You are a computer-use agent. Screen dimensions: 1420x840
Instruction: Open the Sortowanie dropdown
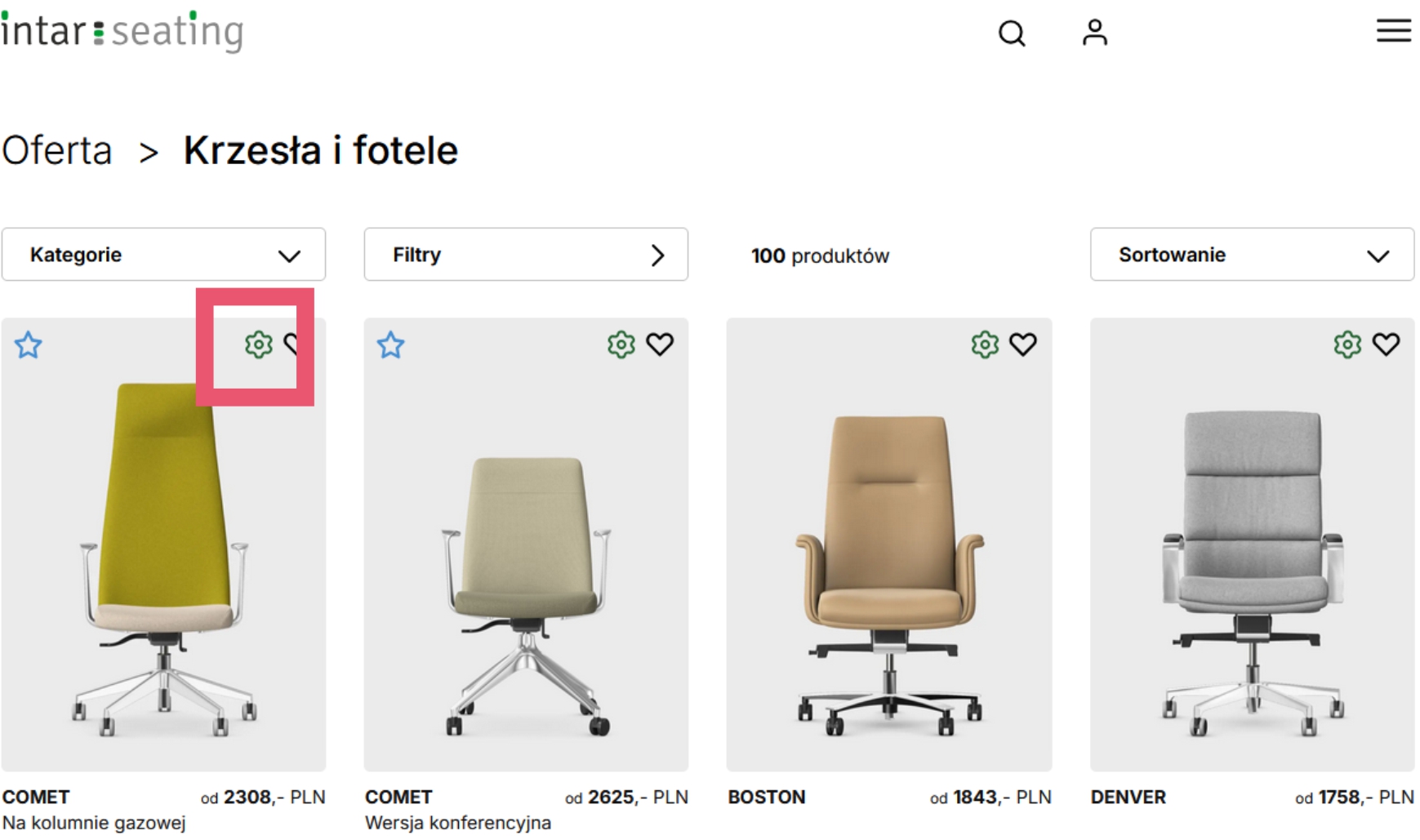tap(1251, 255)
